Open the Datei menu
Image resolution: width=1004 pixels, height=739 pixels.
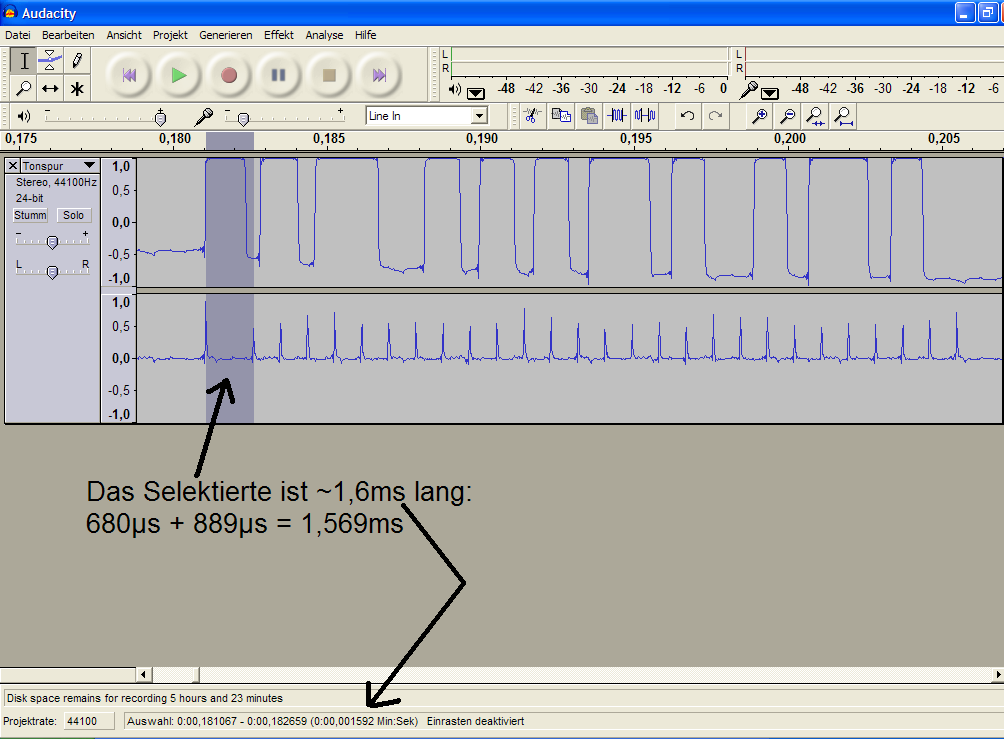click(x=18, y=35)
